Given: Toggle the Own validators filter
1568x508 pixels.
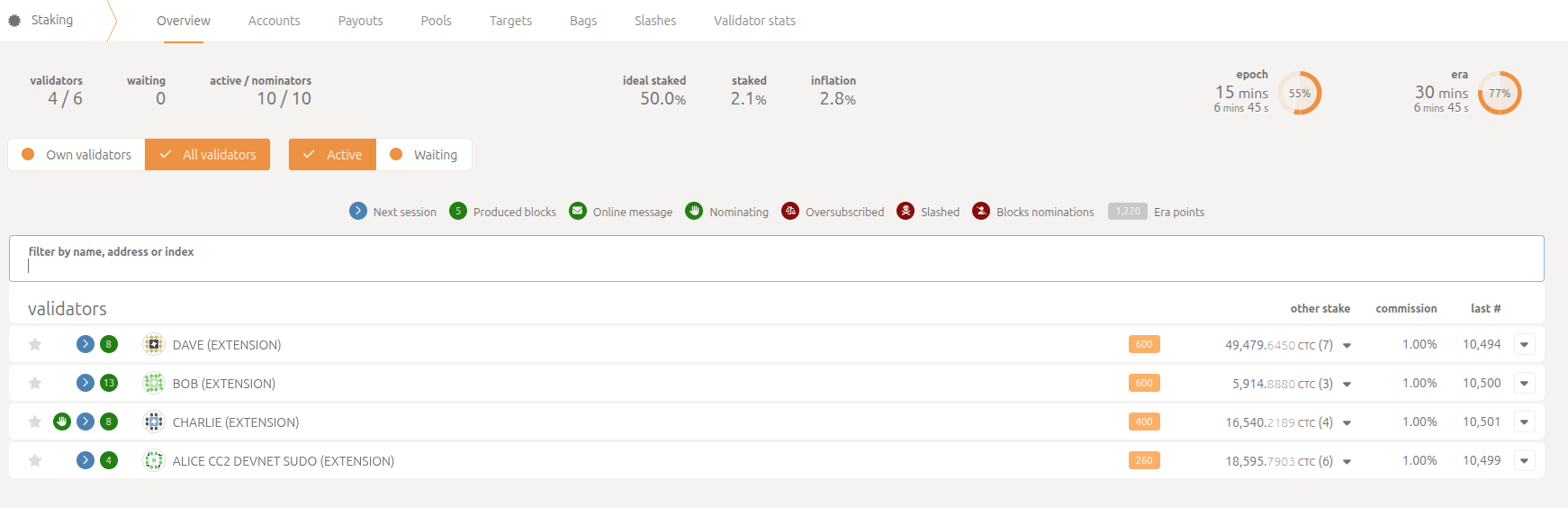Looking at the screenshot, I should click(x=77, y=155).
